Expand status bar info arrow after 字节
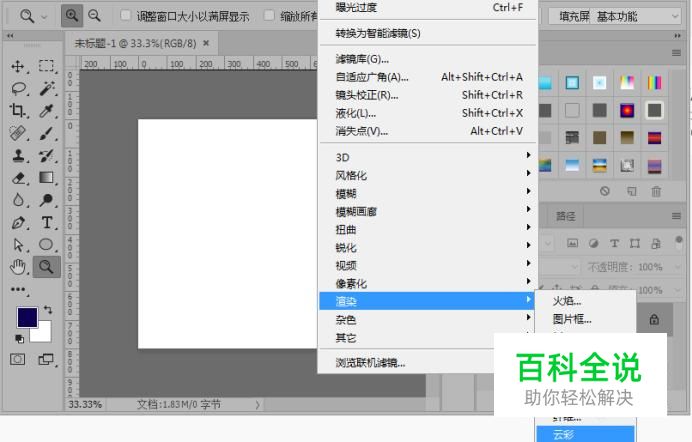 [x=258, y=405]
